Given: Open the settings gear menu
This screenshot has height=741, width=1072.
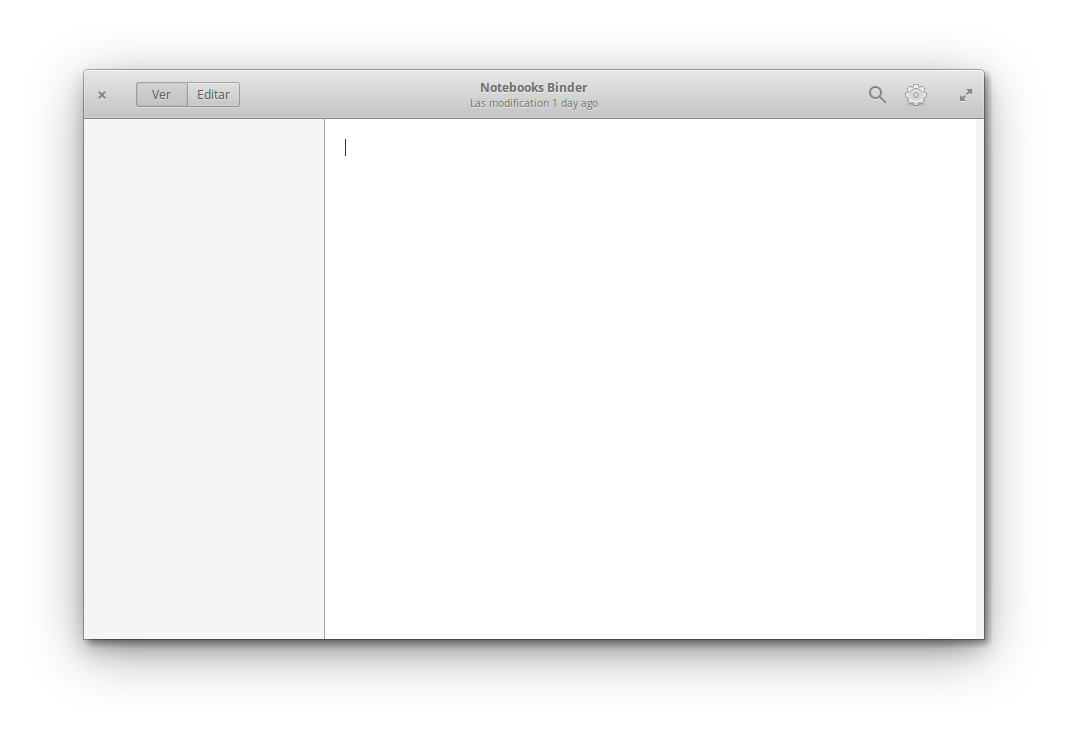Looking at the screenshot, I should point(916,94).
